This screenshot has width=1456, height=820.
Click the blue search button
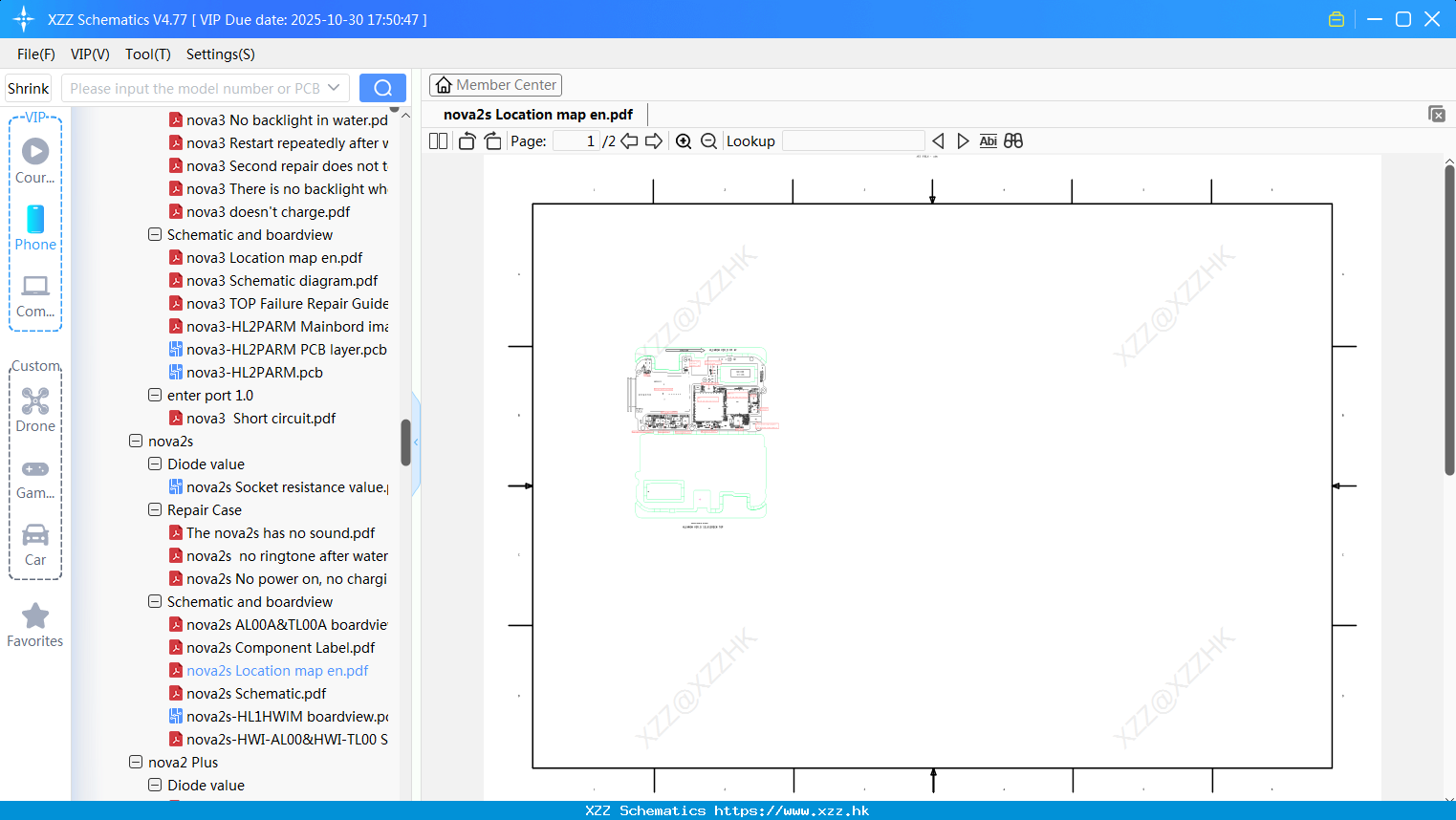(382, 88)
